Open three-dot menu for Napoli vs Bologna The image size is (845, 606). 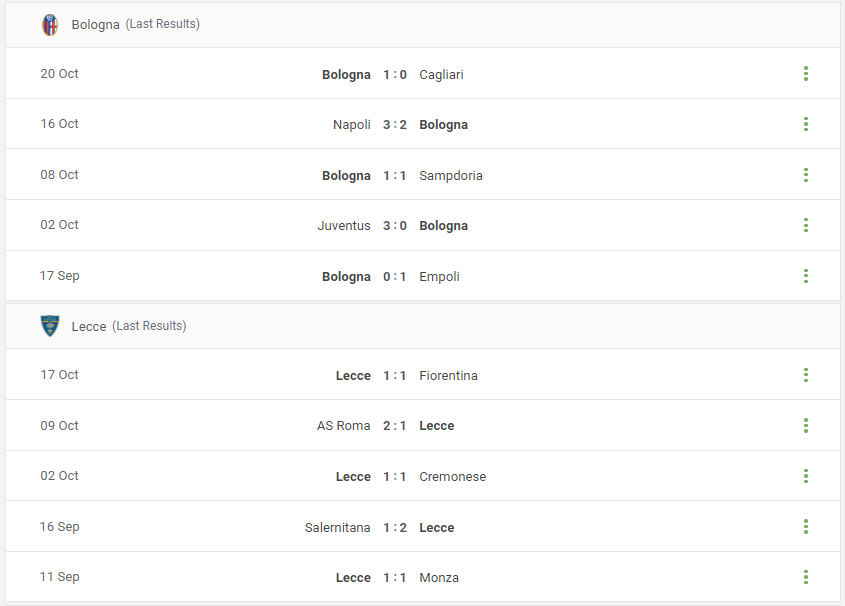coord(806,124)
